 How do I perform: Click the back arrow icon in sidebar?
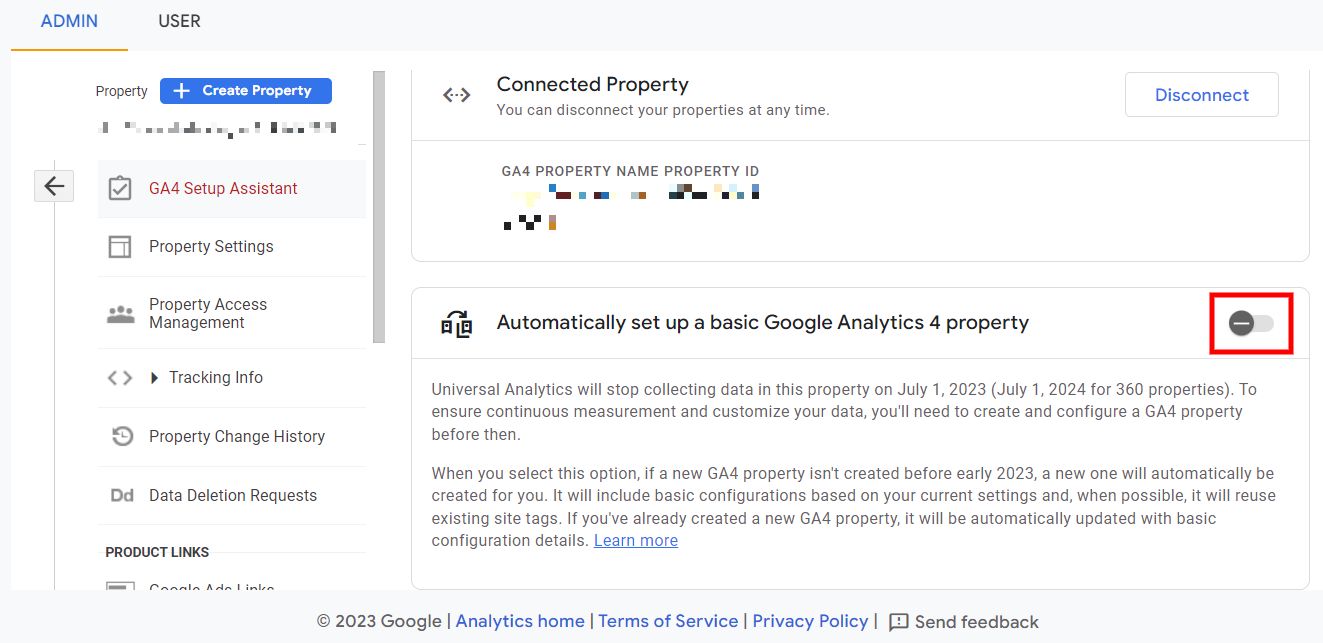(x=54, y=185)
